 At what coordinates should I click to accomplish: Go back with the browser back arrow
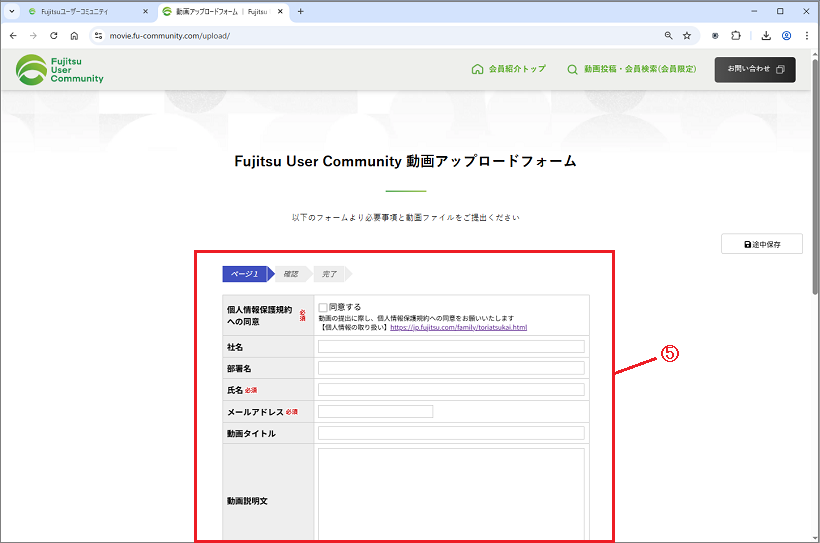click(x=13, y=36)
